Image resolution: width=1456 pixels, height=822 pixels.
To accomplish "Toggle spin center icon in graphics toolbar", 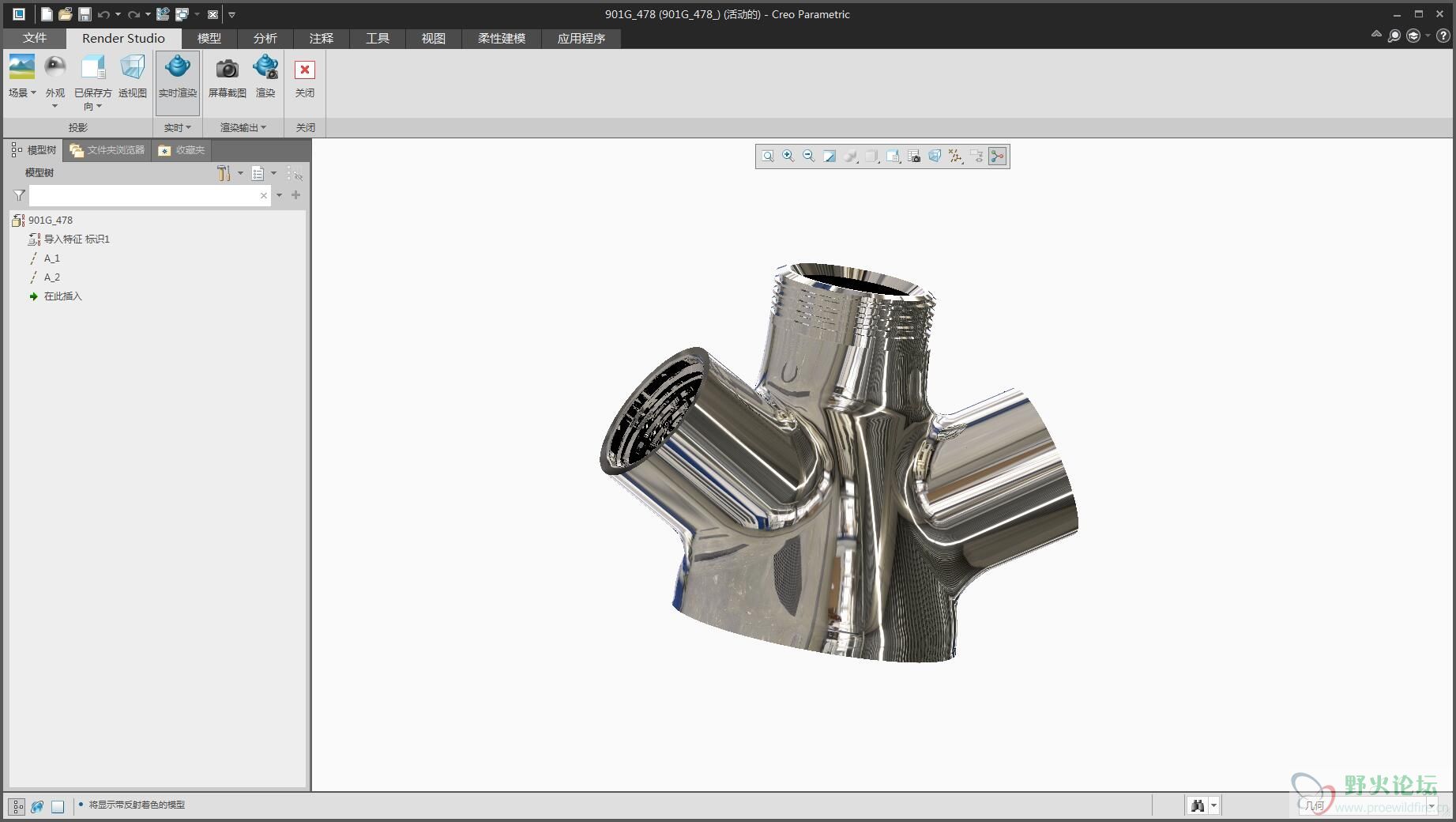I will click(x=998, y=156).
